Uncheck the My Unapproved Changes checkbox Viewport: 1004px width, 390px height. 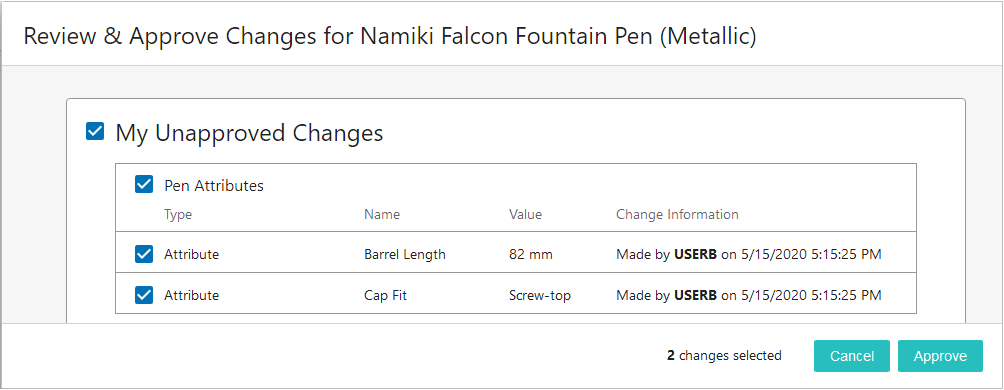click(x=95, y=133)
